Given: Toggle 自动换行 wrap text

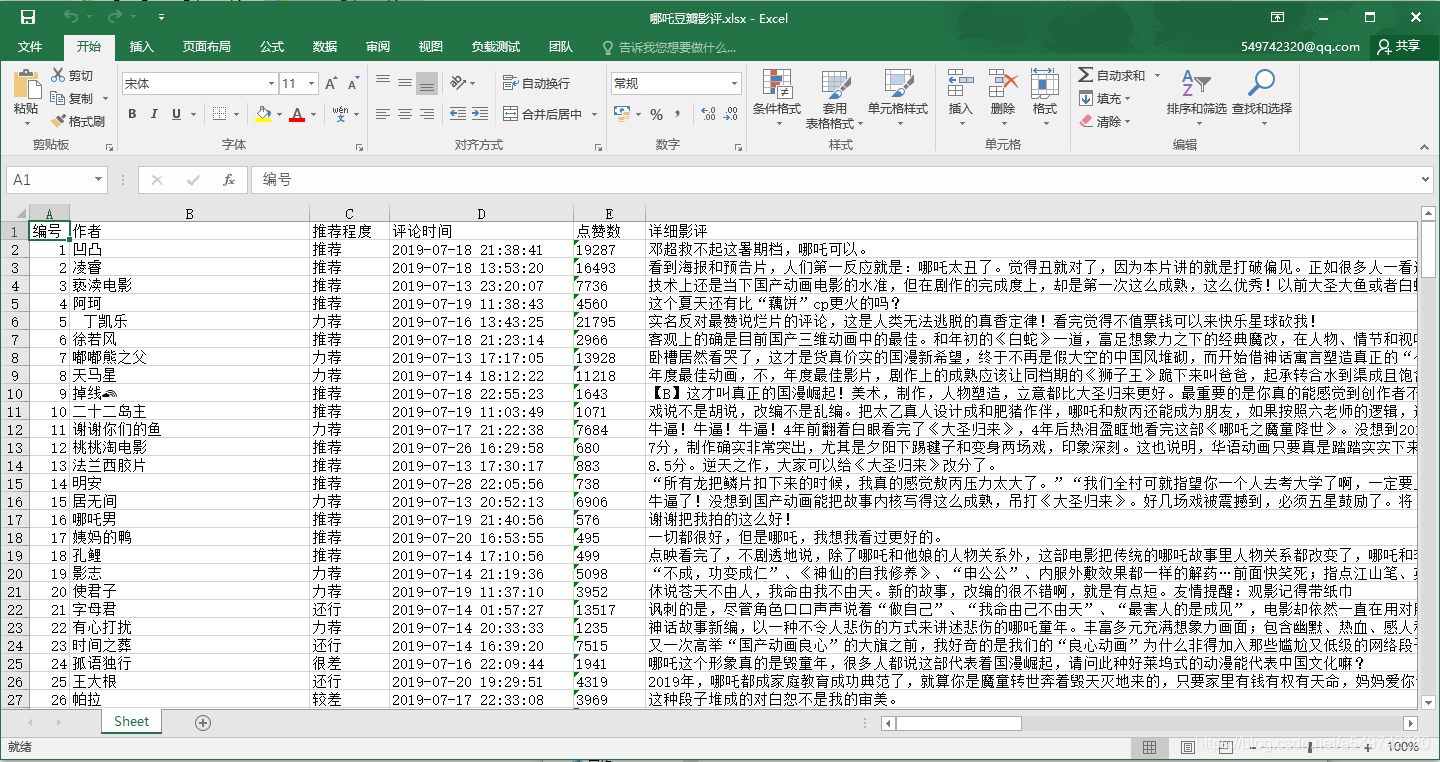Looking at the screenshot, I should coord(537,83).
